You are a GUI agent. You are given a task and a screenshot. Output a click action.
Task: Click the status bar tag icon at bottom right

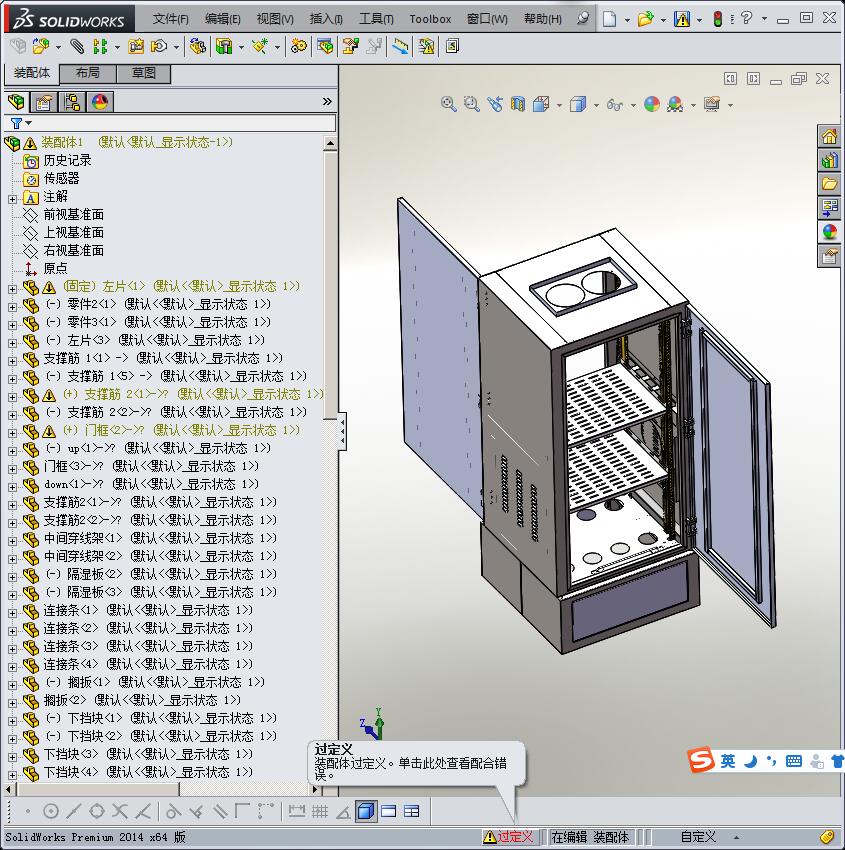point(827,836)
